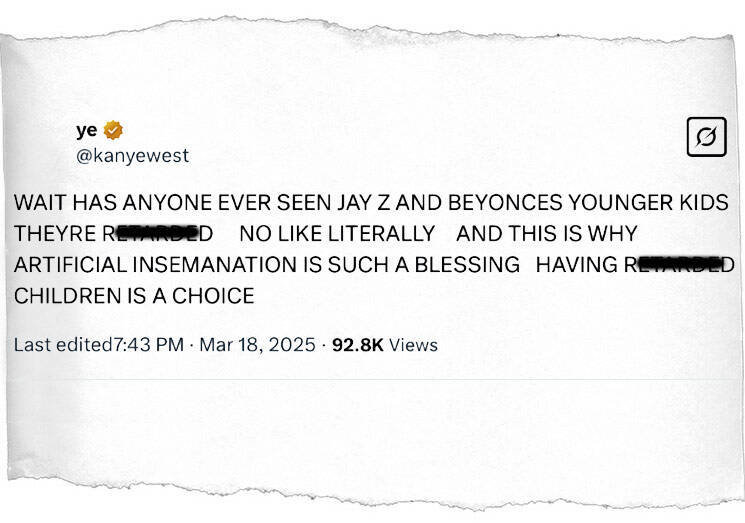The height and width of the screenshot is (523, 745).
Task: Click the blacked-out word after HAVING
Action: click(679, 265)
